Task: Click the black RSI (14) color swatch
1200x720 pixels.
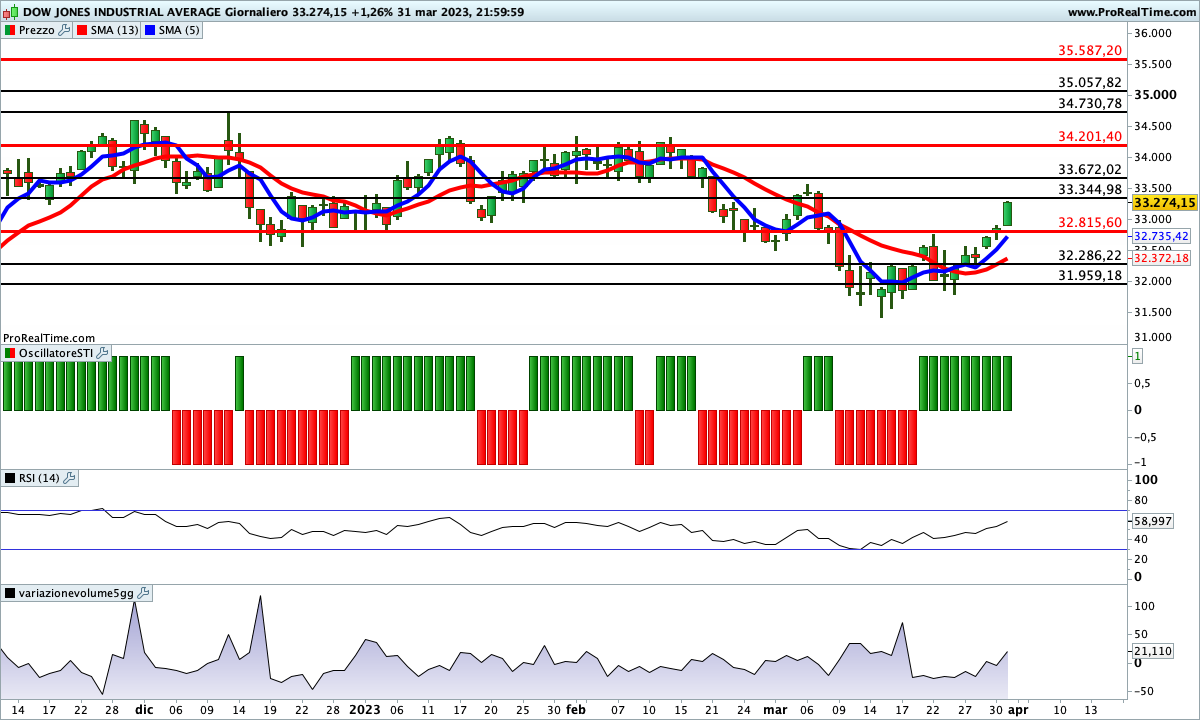Action: click(x=10, y=478)
